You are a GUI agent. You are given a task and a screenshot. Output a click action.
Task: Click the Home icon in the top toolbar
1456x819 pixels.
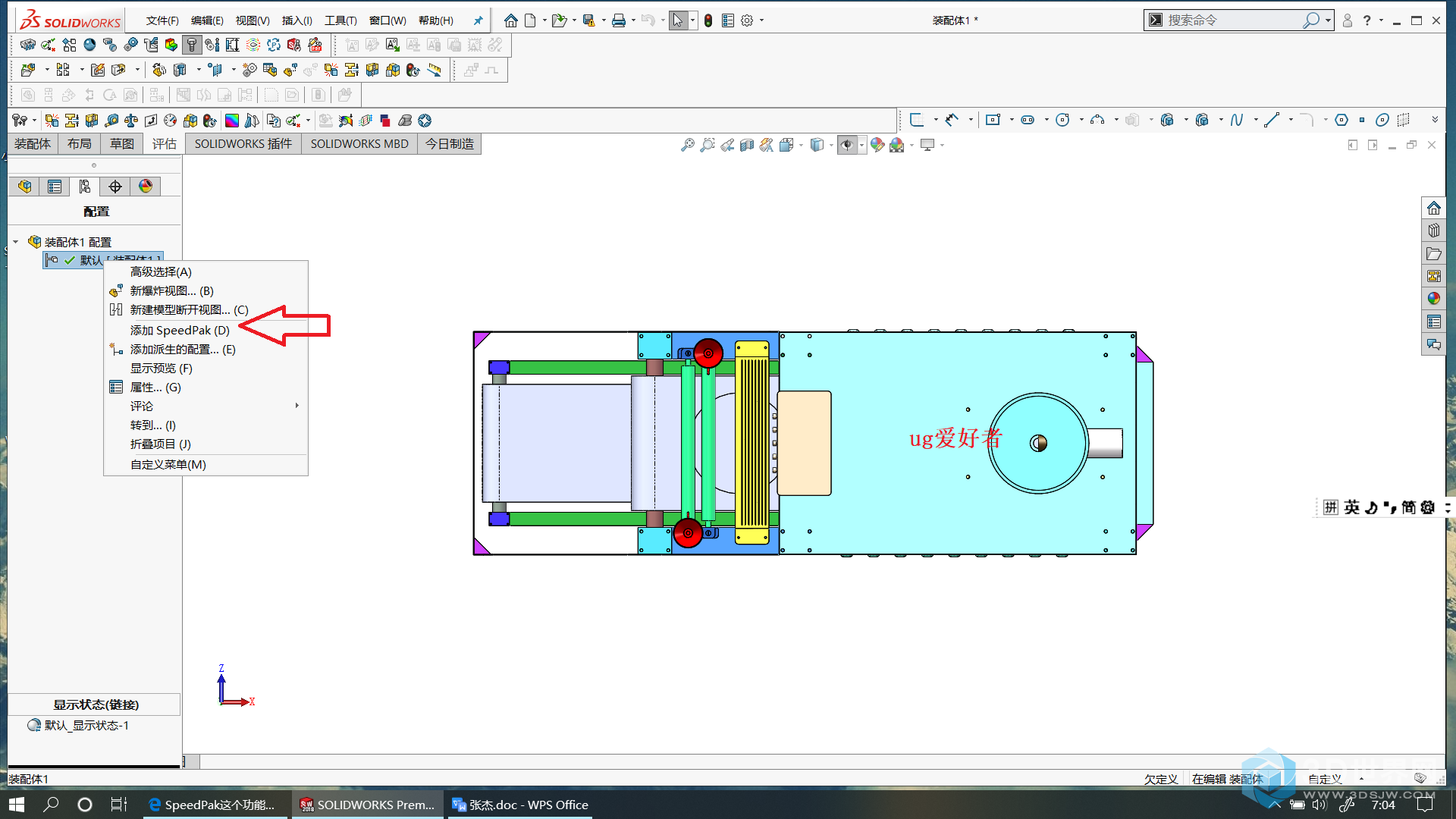click(511, 20)
